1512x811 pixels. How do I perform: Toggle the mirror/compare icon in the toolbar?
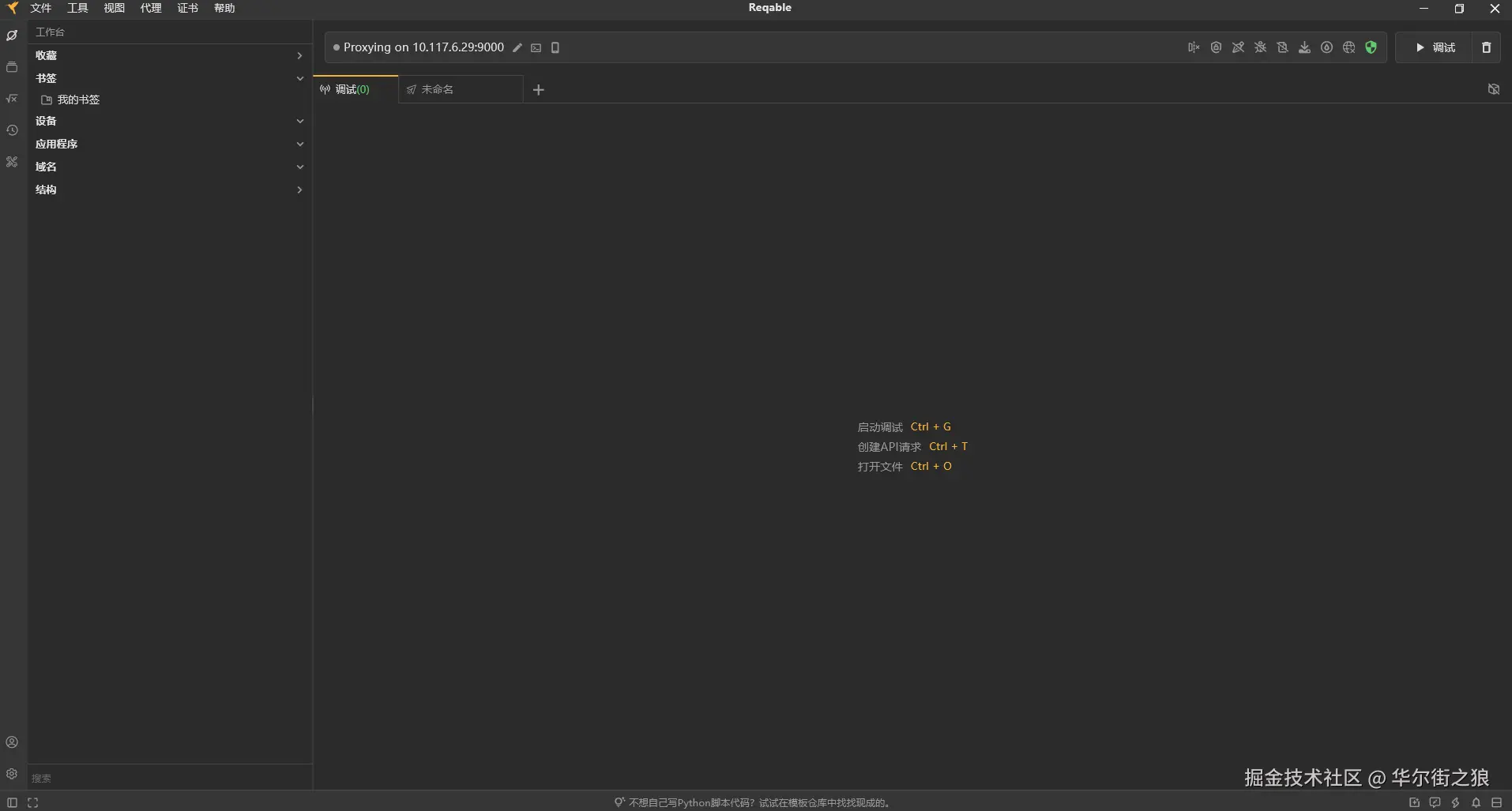(1194, 47)
